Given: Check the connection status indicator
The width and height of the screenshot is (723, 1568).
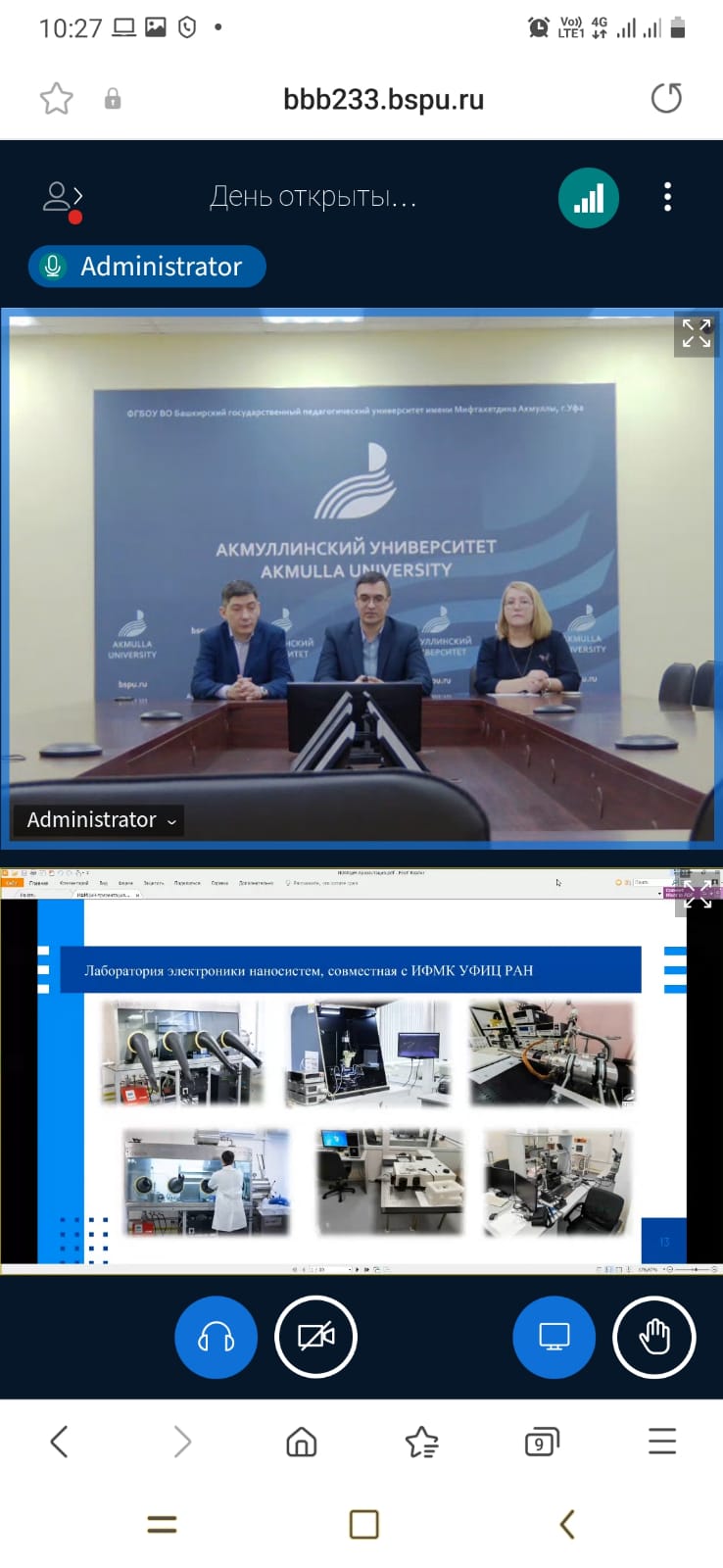Looking at the screenshot, I should tap(588, 198).
